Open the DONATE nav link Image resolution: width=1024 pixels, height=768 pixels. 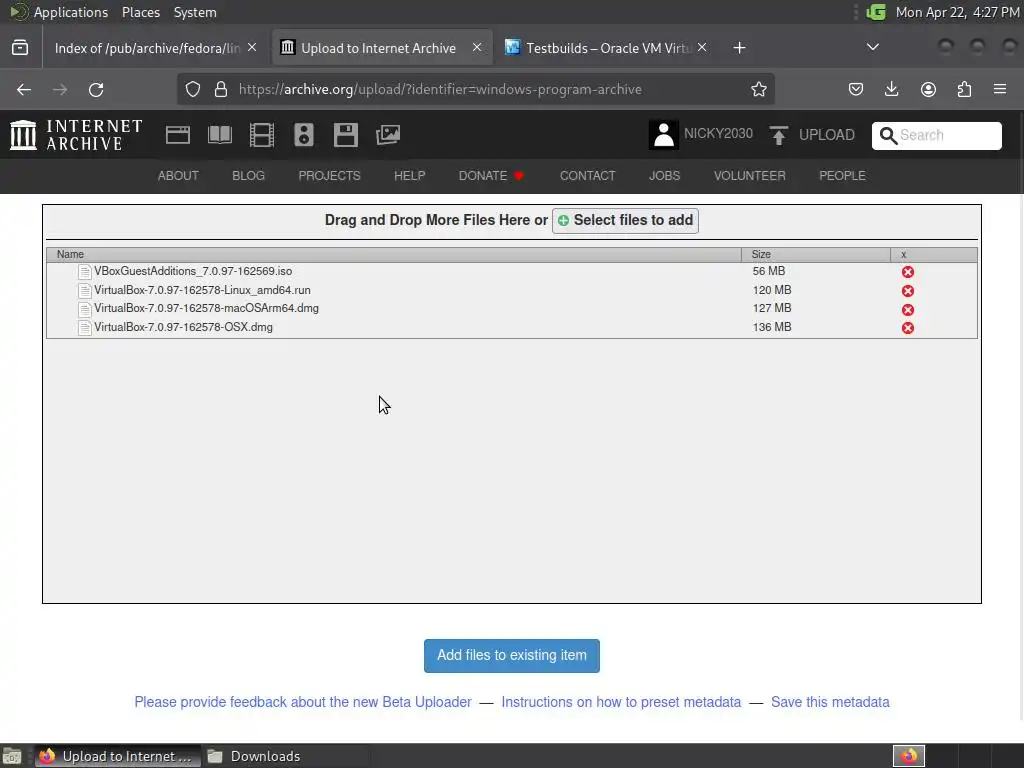click(491, 176)
